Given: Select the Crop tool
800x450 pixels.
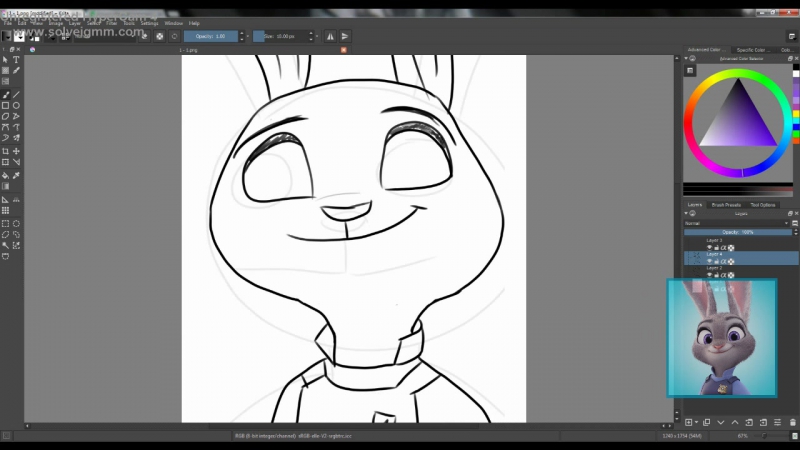Looking at the screenshot, I should (6, 151).
